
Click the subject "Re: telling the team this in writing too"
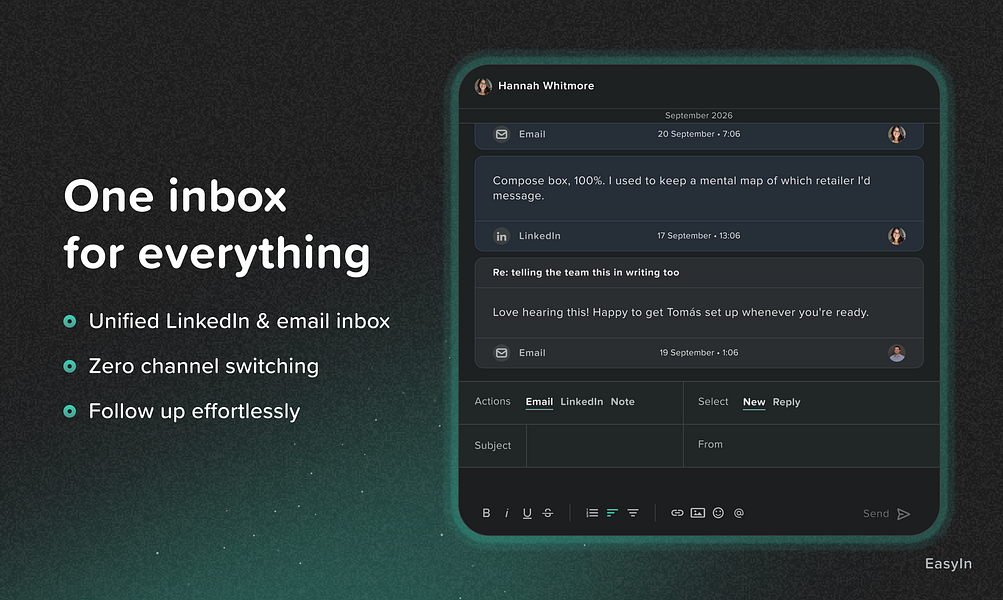(x=586, y=272)
